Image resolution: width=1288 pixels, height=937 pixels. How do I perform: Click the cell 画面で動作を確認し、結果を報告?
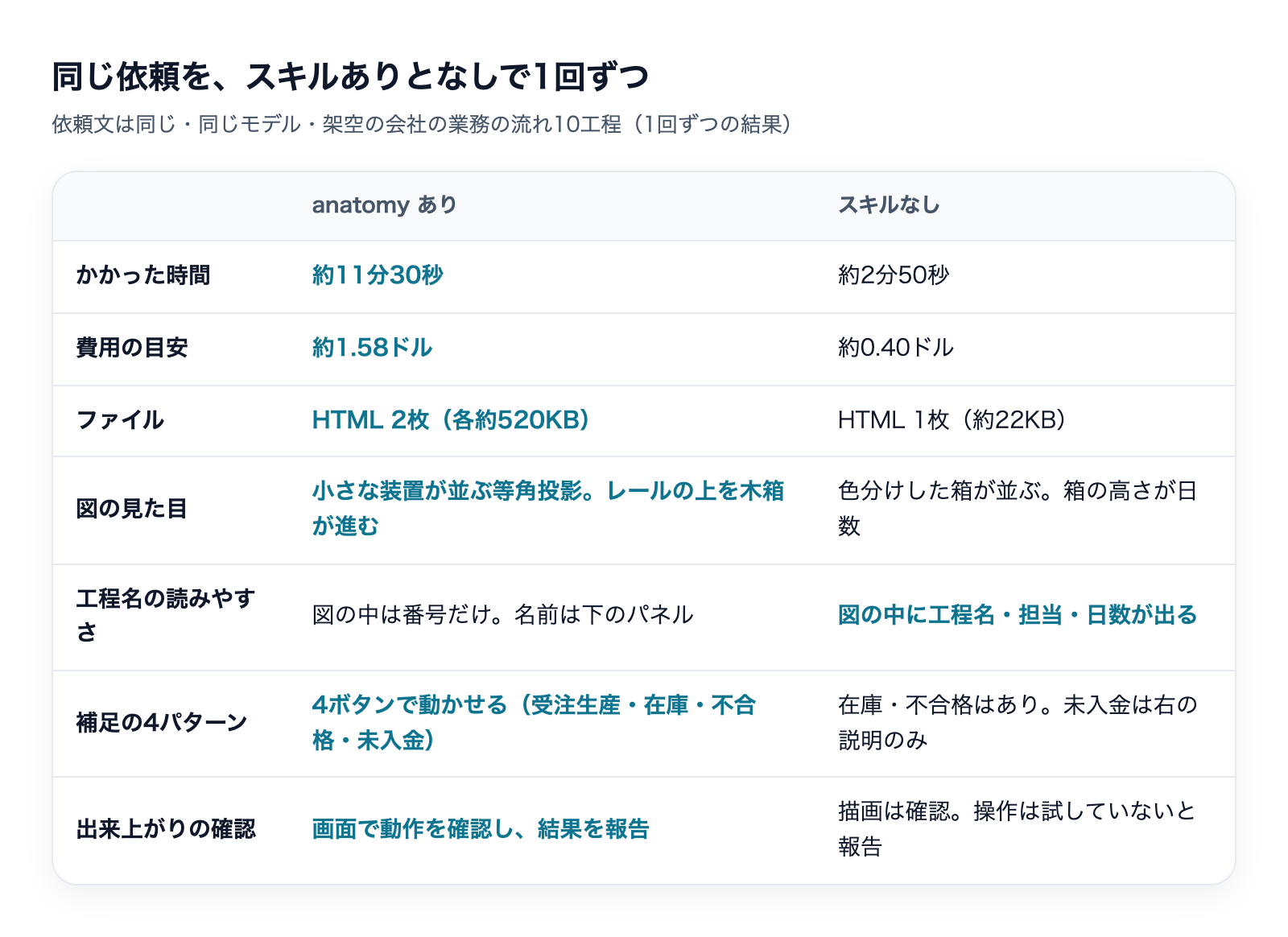481,829
